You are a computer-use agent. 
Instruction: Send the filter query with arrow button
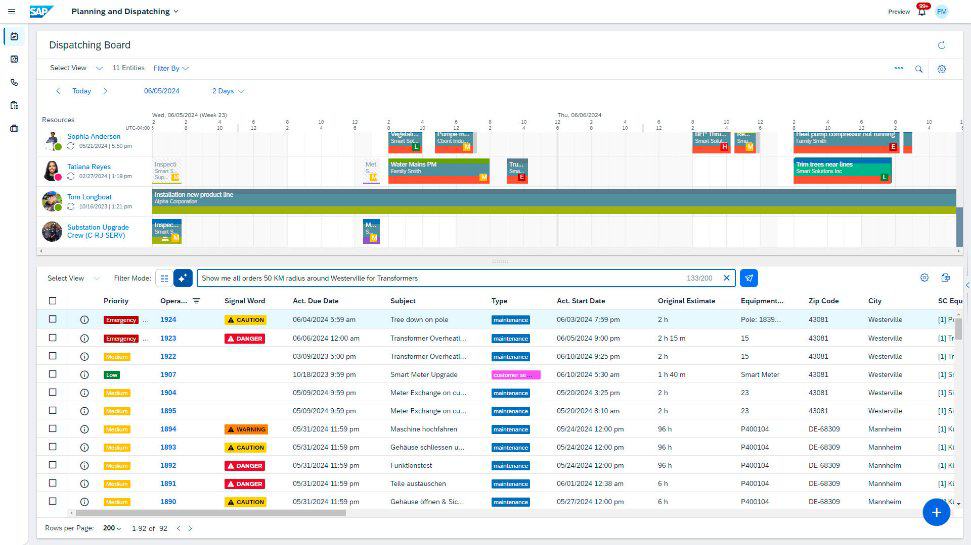[x=749, y=278]
